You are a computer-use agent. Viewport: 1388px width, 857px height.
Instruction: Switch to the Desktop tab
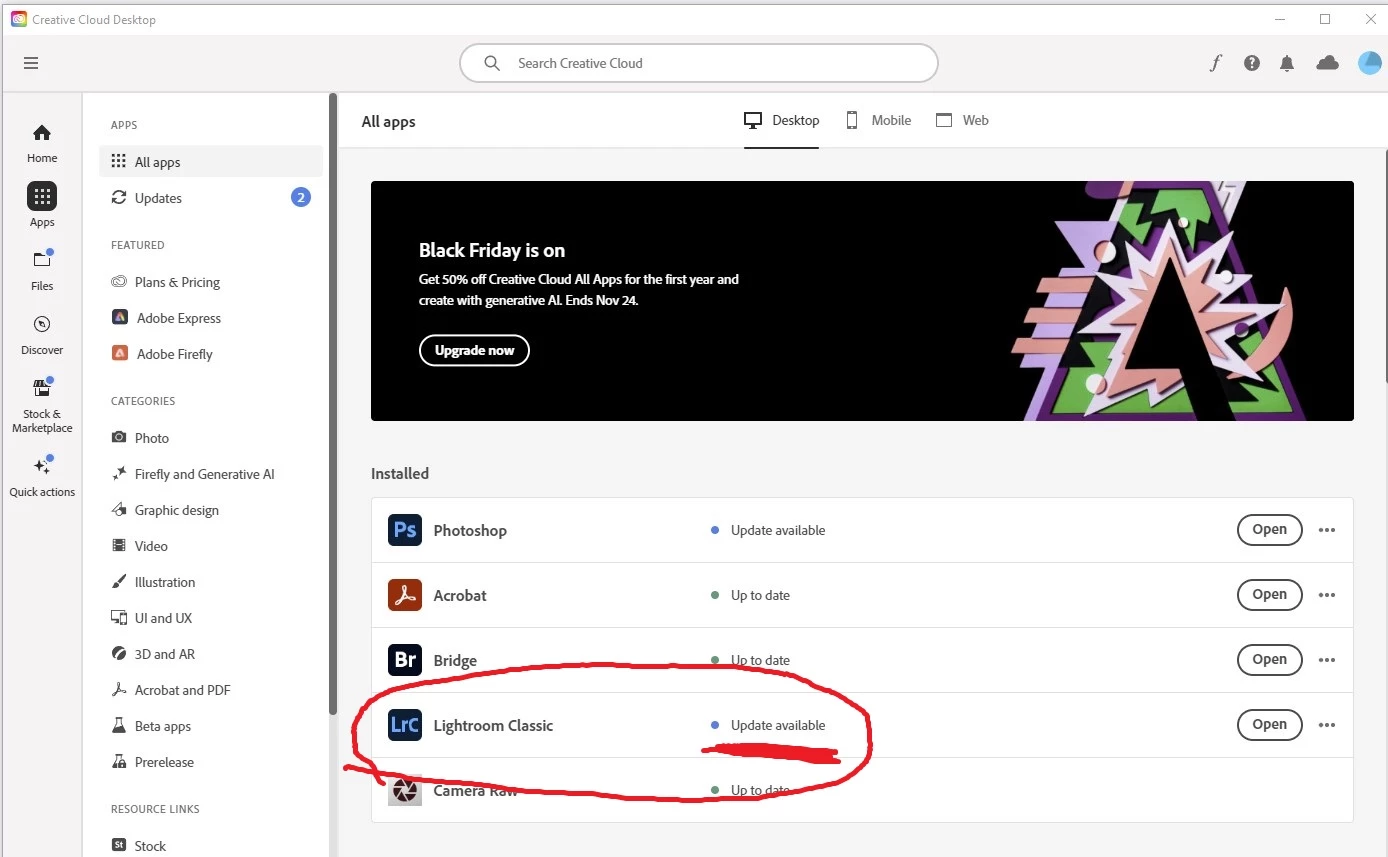click(781, 120)
